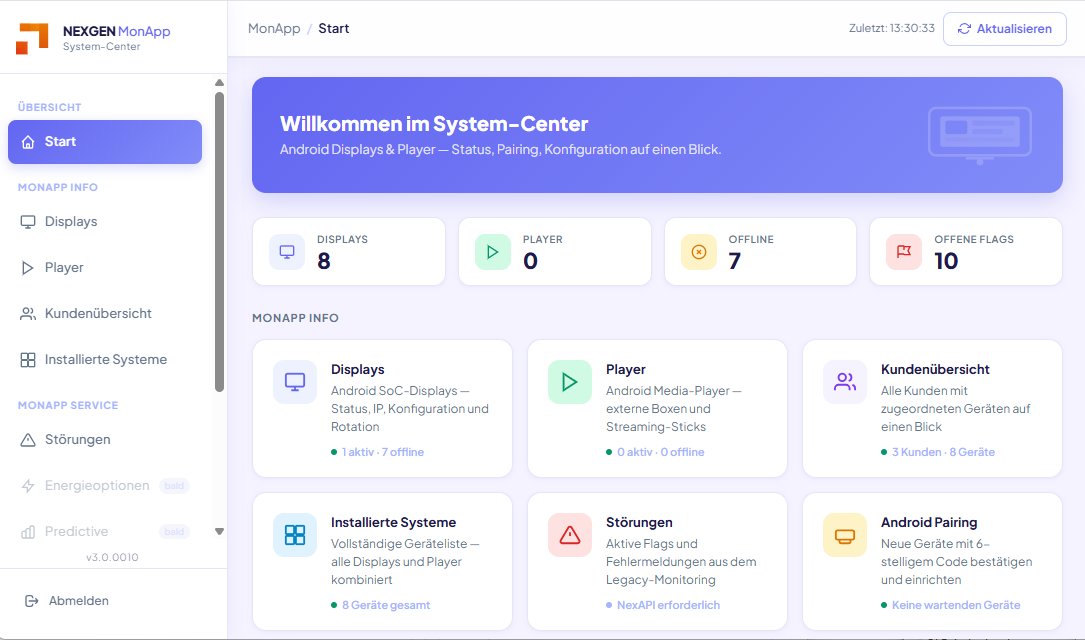Open Displays from the sidebar menu

[x=105, y=222]
